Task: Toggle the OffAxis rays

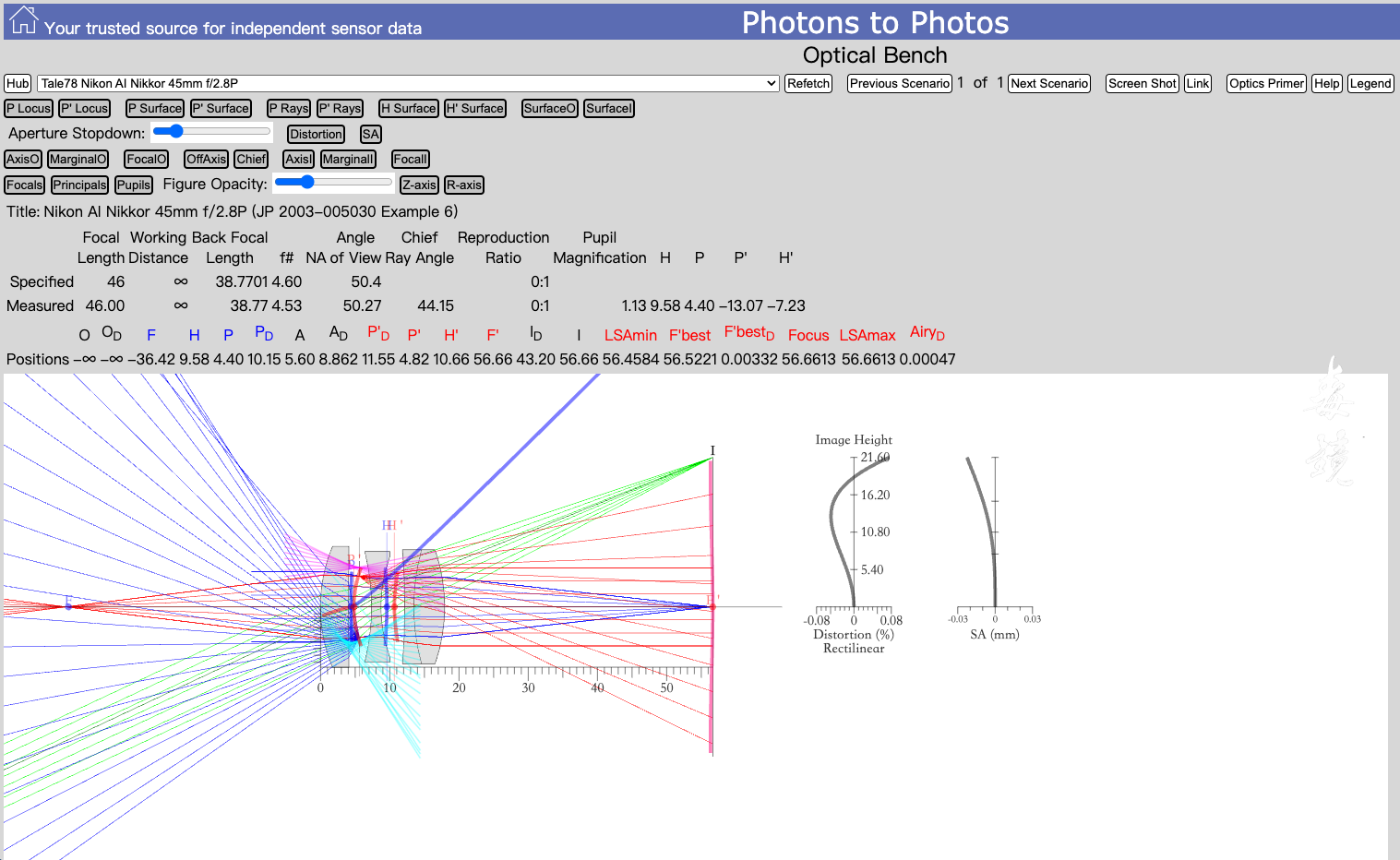Action: [x=206, y=159]
